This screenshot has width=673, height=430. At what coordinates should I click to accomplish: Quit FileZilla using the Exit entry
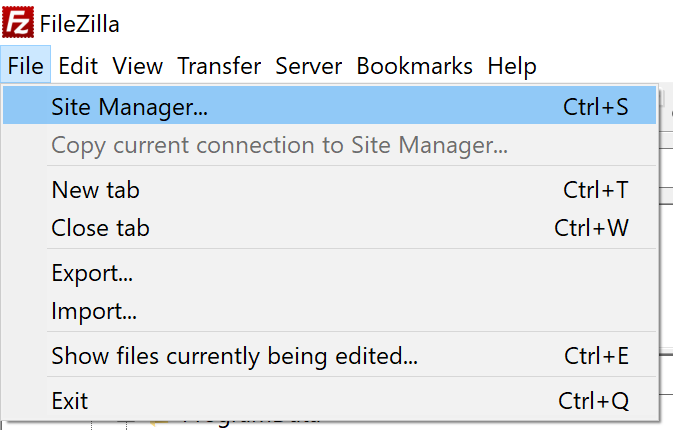click(x=330, y=401)
